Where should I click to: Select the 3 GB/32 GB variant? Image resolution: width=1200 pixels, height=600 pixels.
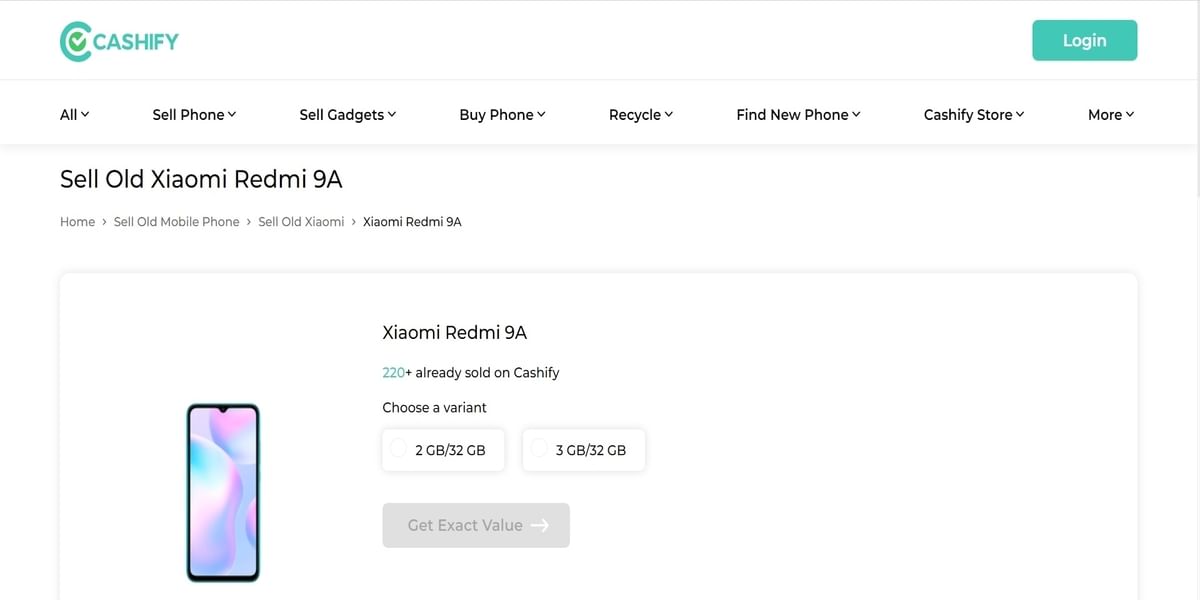[x=584, y=450]
